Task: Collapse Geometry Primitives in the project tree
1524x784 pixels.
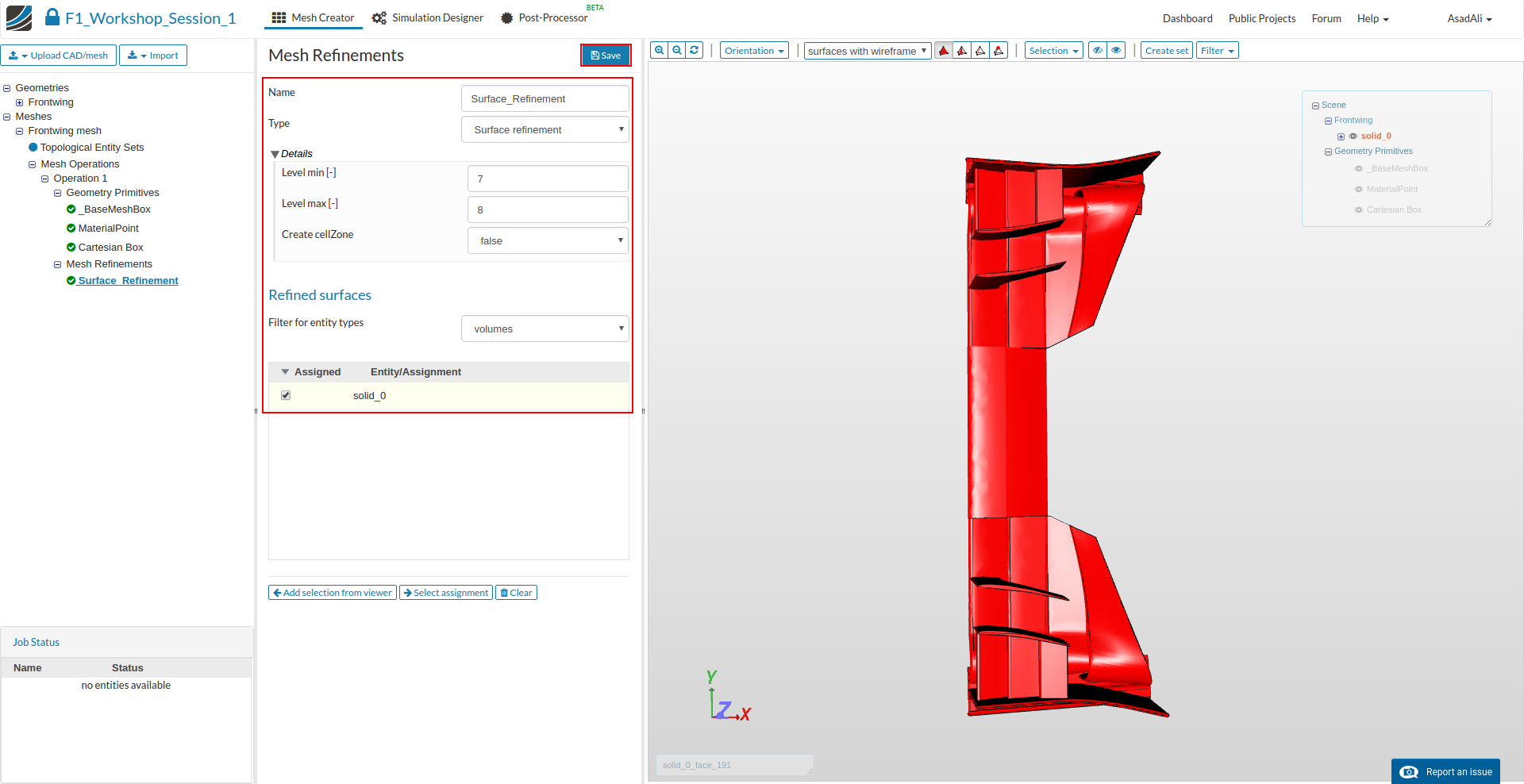Action: 58,193
